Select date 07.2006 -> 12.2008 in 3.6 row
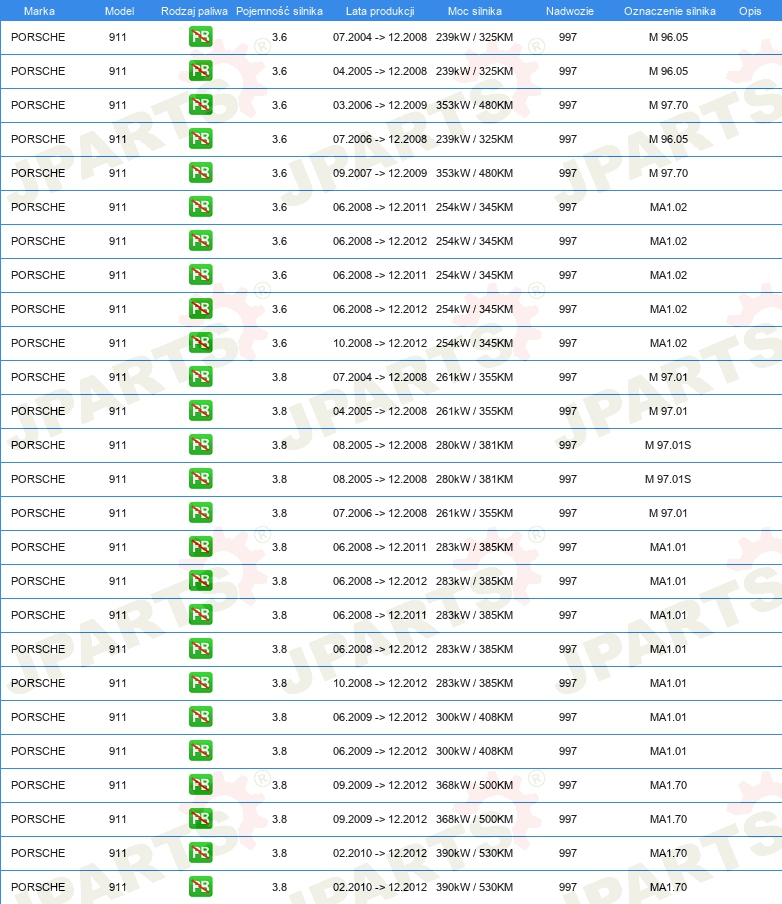This screenshot has height=904, width=782. click(x=380, y=139)
